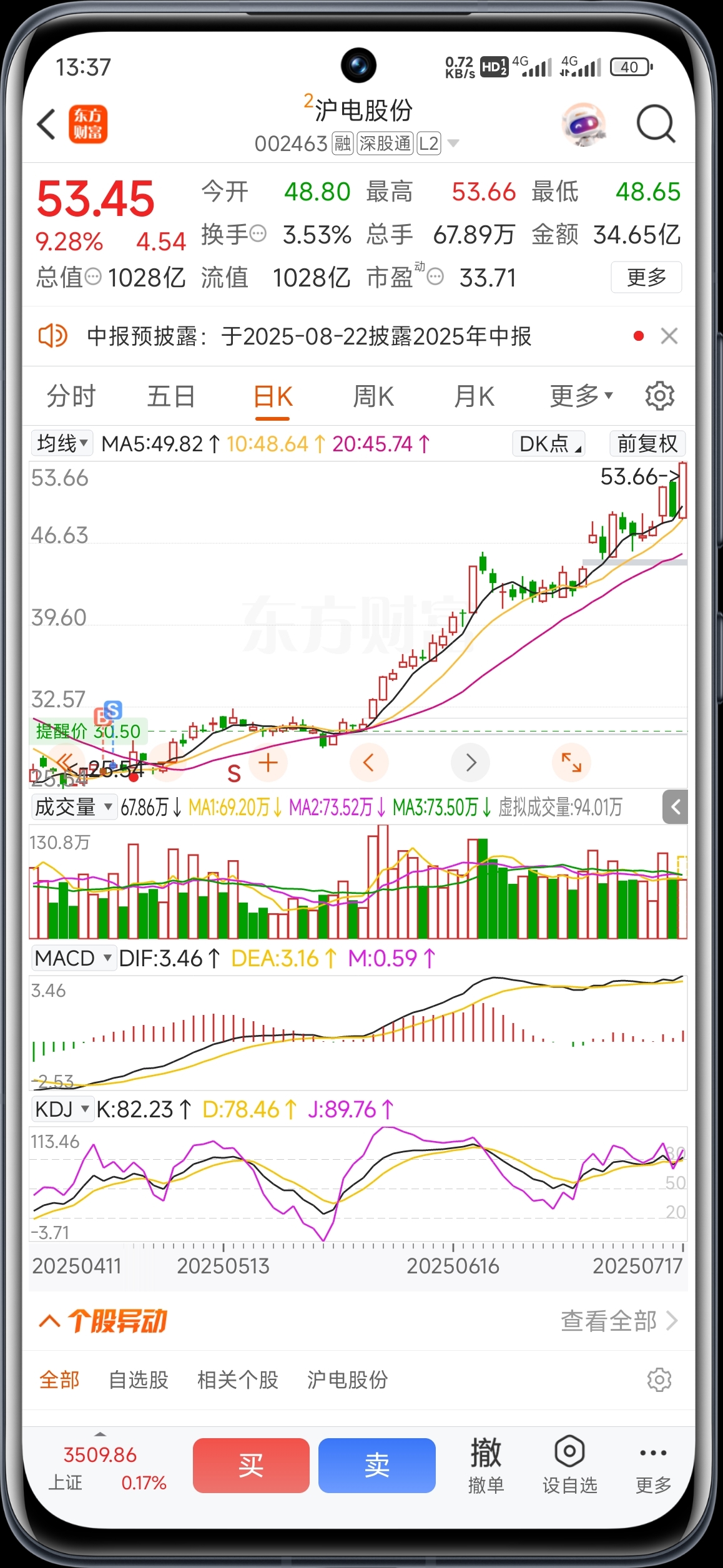This screenshot has width=723, height=1568.
Task: Open the robot assistant avatar
Action: pyautogui.click(x=583, y=124)
